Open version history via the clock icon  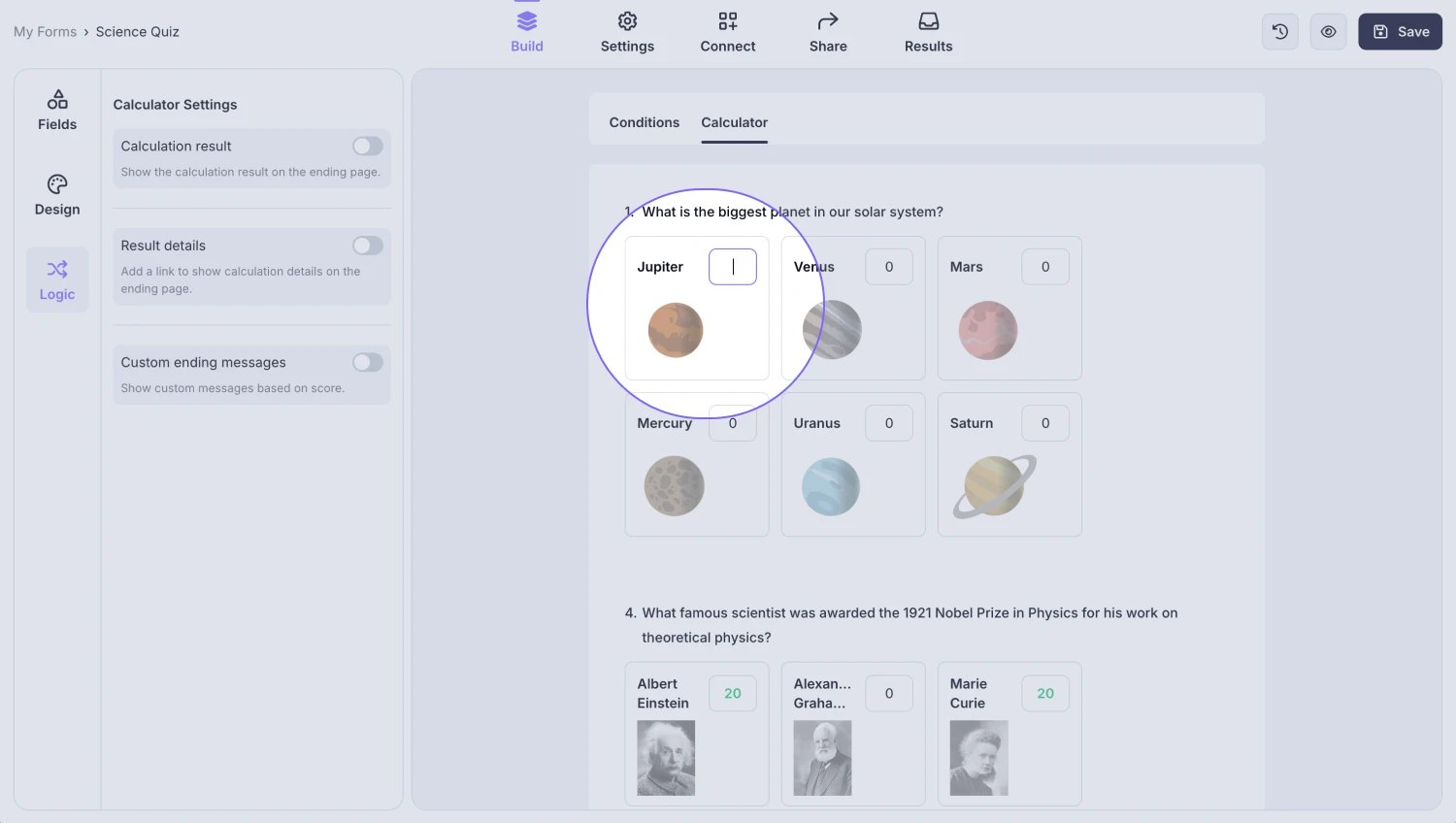(1279, 31)
